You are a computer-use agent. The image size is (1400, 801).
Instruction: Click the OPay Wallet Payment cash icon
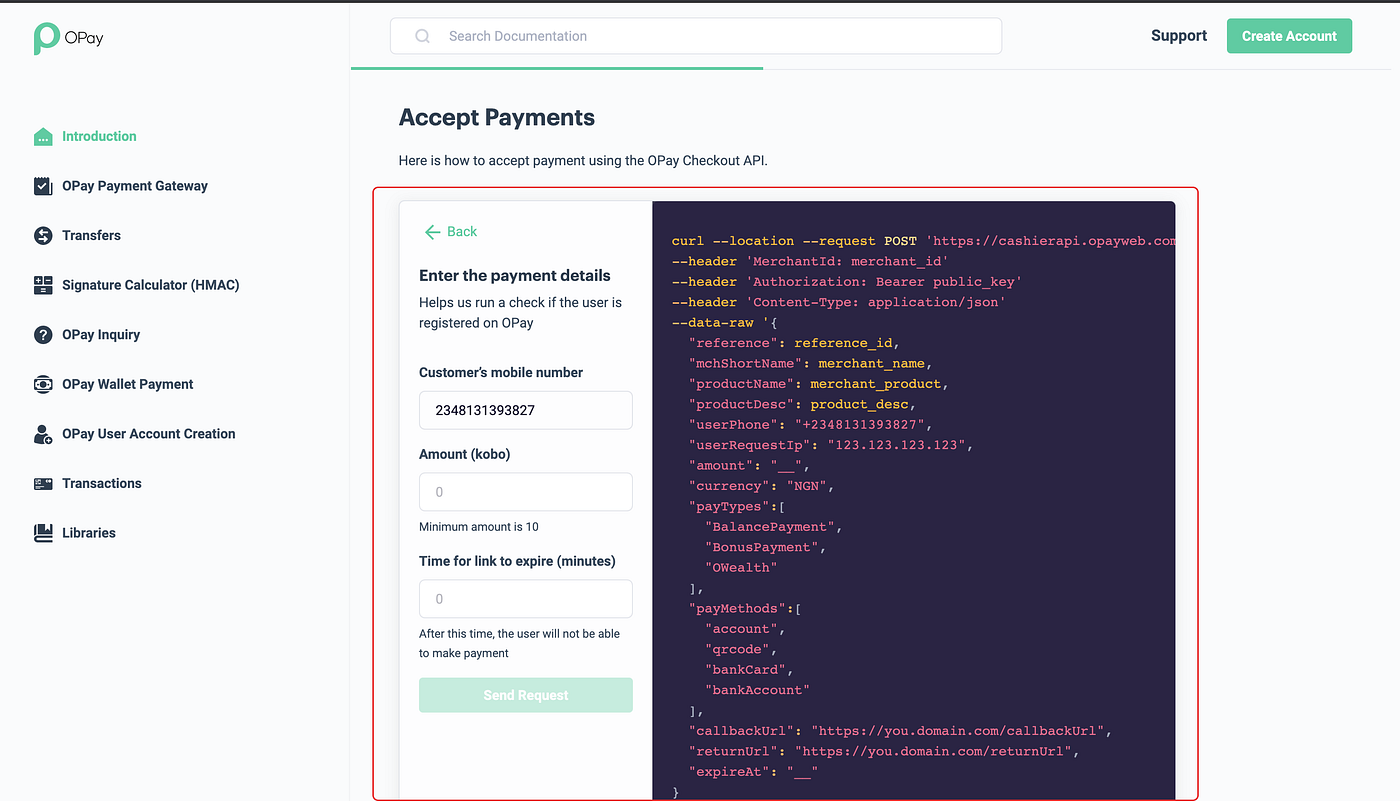pyautogui.click(x=43, y=384)
